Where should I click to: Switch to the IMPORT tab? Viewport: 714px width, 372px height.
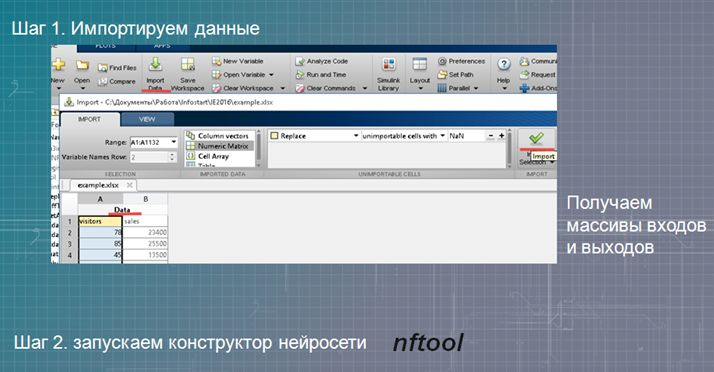click(x=90, y=119)
